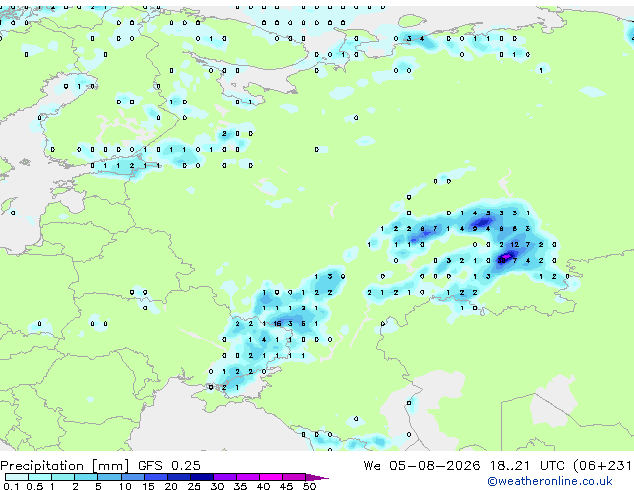Select the 5–10 mm legend swatch
Viewport: 634px width, 490px height.
pyautogui.click(x=109, y=477)
